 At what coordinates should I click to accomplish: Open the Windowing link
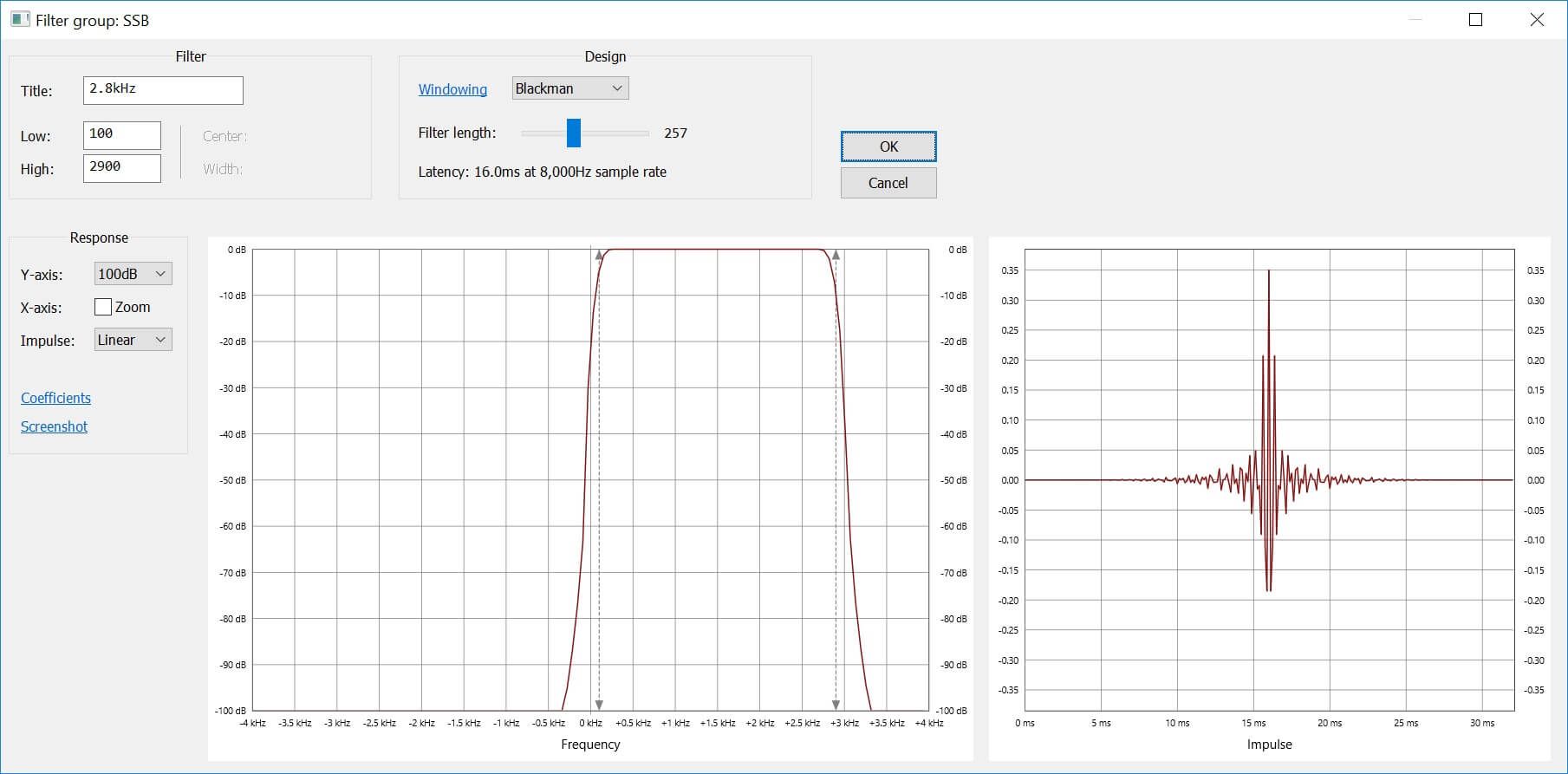coord(452,89)
